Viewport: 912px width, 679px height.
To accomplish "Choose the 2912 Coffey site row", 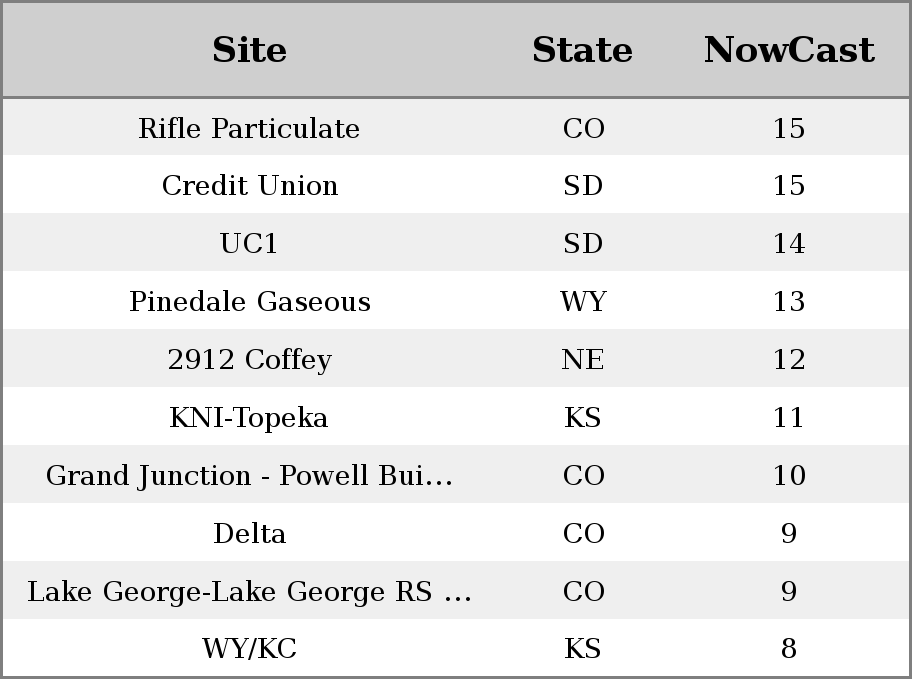I will 456,358.
